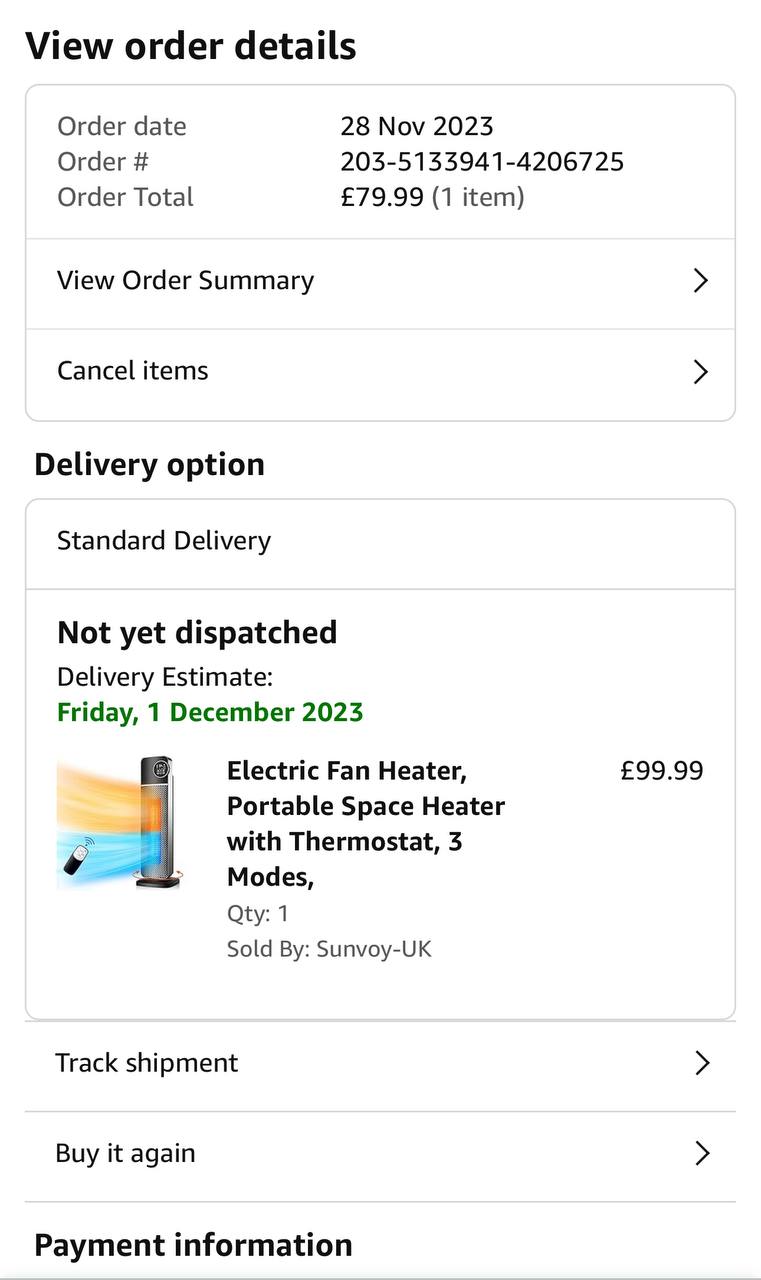Click the Not yet dispatched status

pos(197,633)
